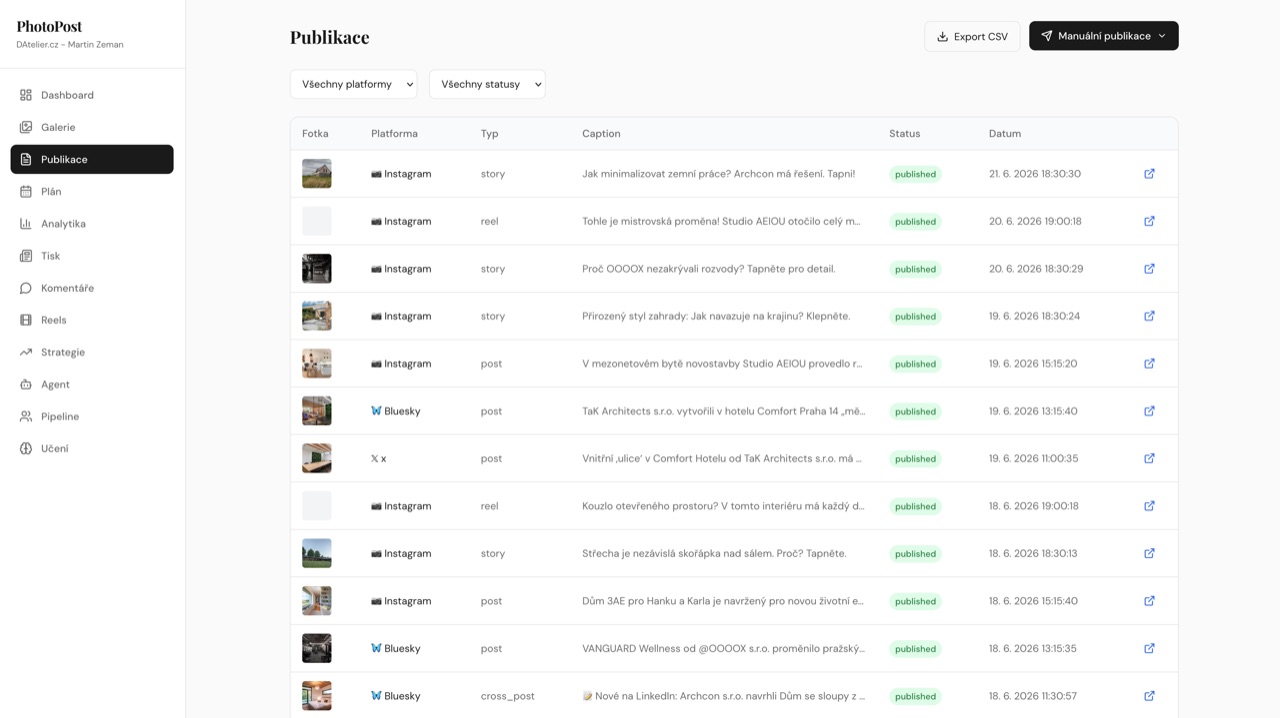The width and height of the screenshot is (1280, 718).
Task: Open external link for Střecha skořápka story
Action: point(1149,554)
